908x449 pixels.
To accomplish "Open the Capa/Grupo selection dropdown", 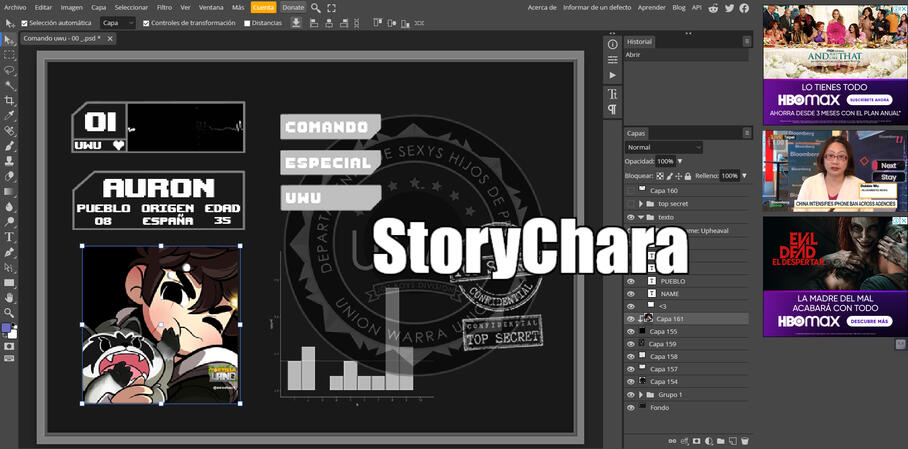I will [119, 23].
